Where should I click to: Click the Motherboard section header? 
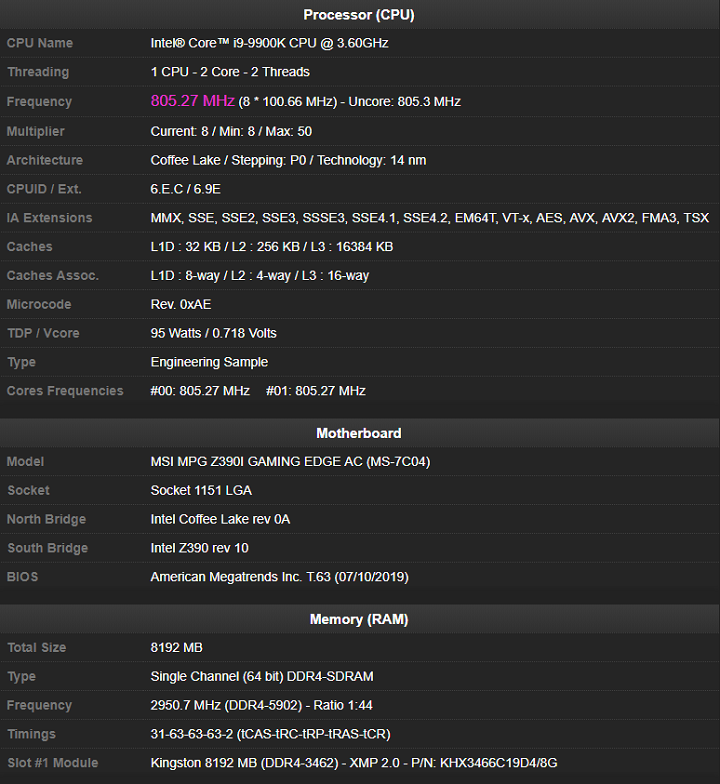359,433
